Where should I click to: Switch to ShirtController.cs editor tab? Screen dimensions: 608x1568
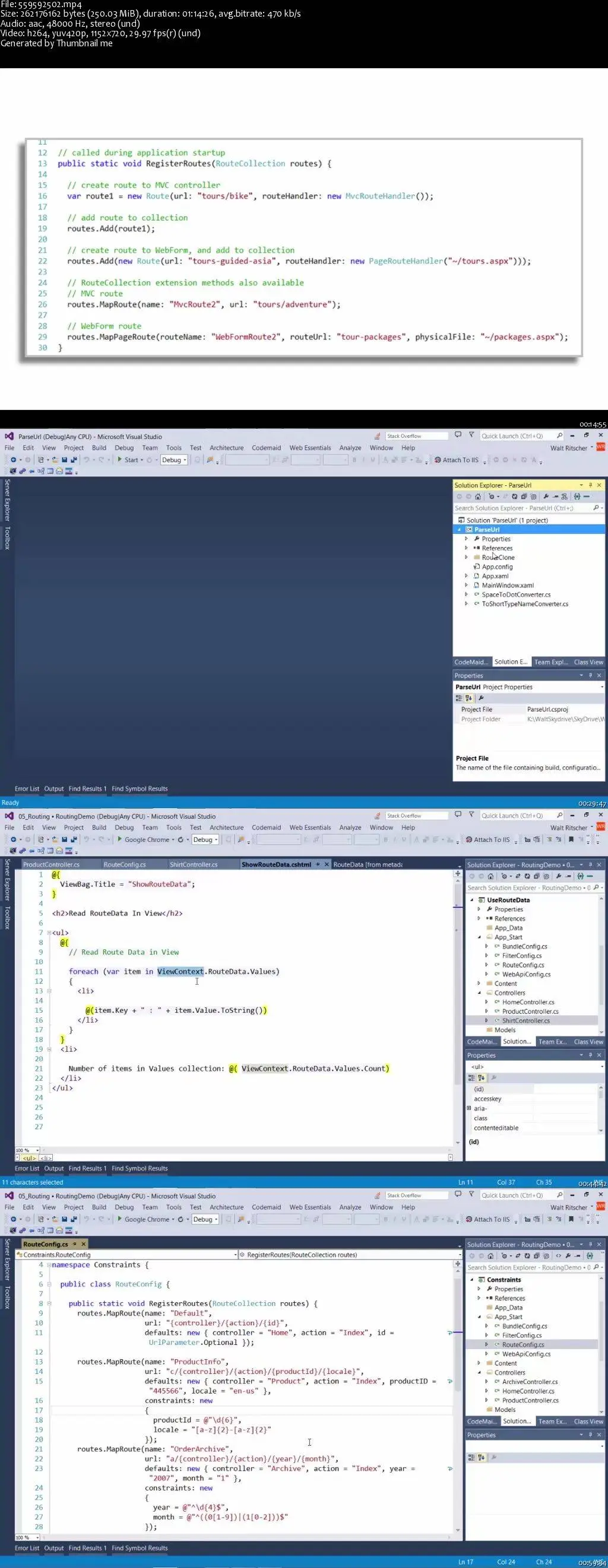tap(194, 864)
